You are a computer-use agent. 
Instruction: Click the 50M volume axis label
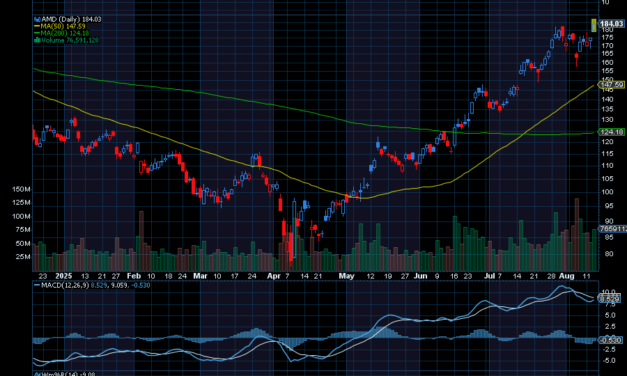23,244
